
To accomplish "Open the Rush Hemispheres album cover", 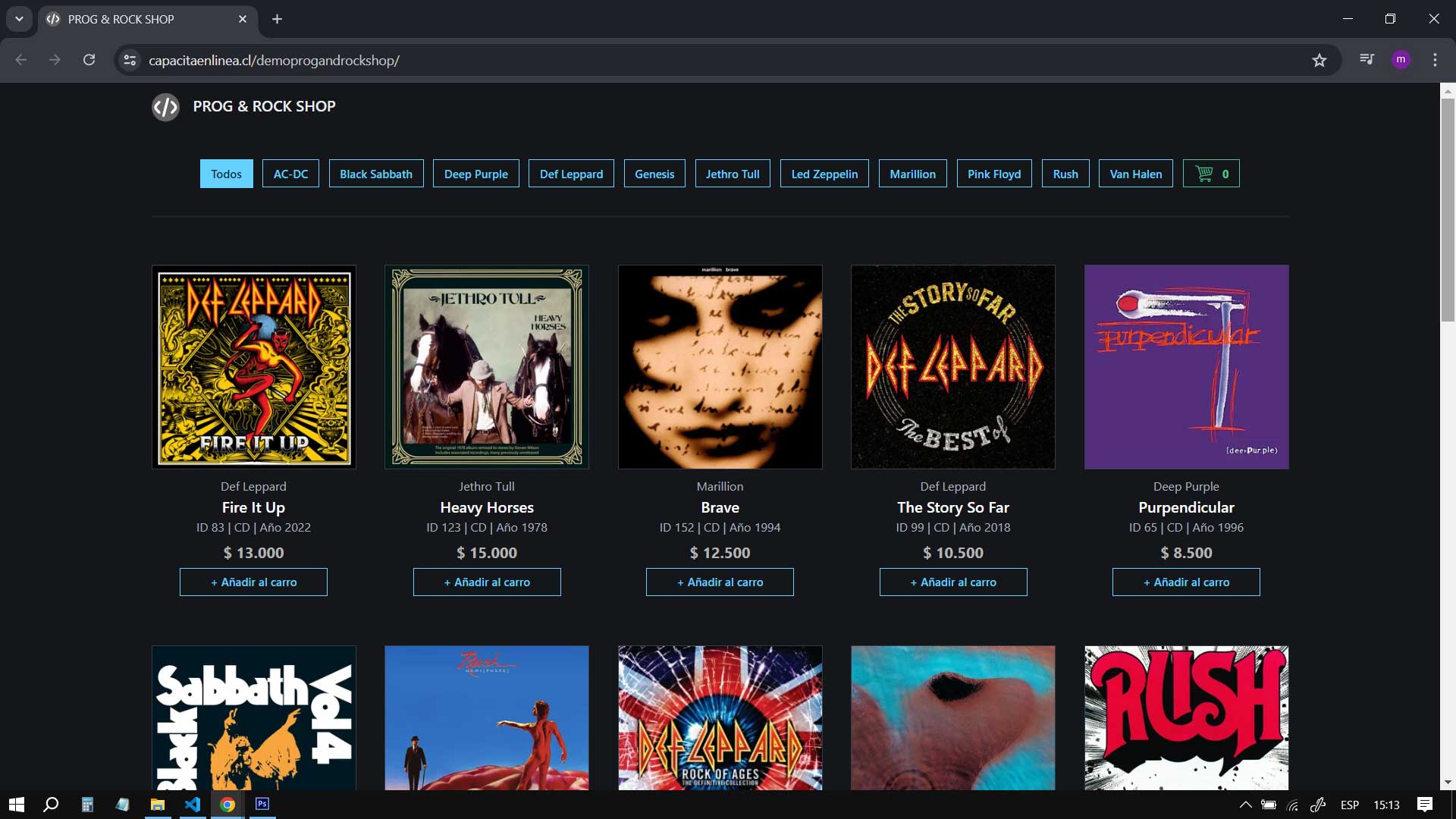I will (487, 717).
